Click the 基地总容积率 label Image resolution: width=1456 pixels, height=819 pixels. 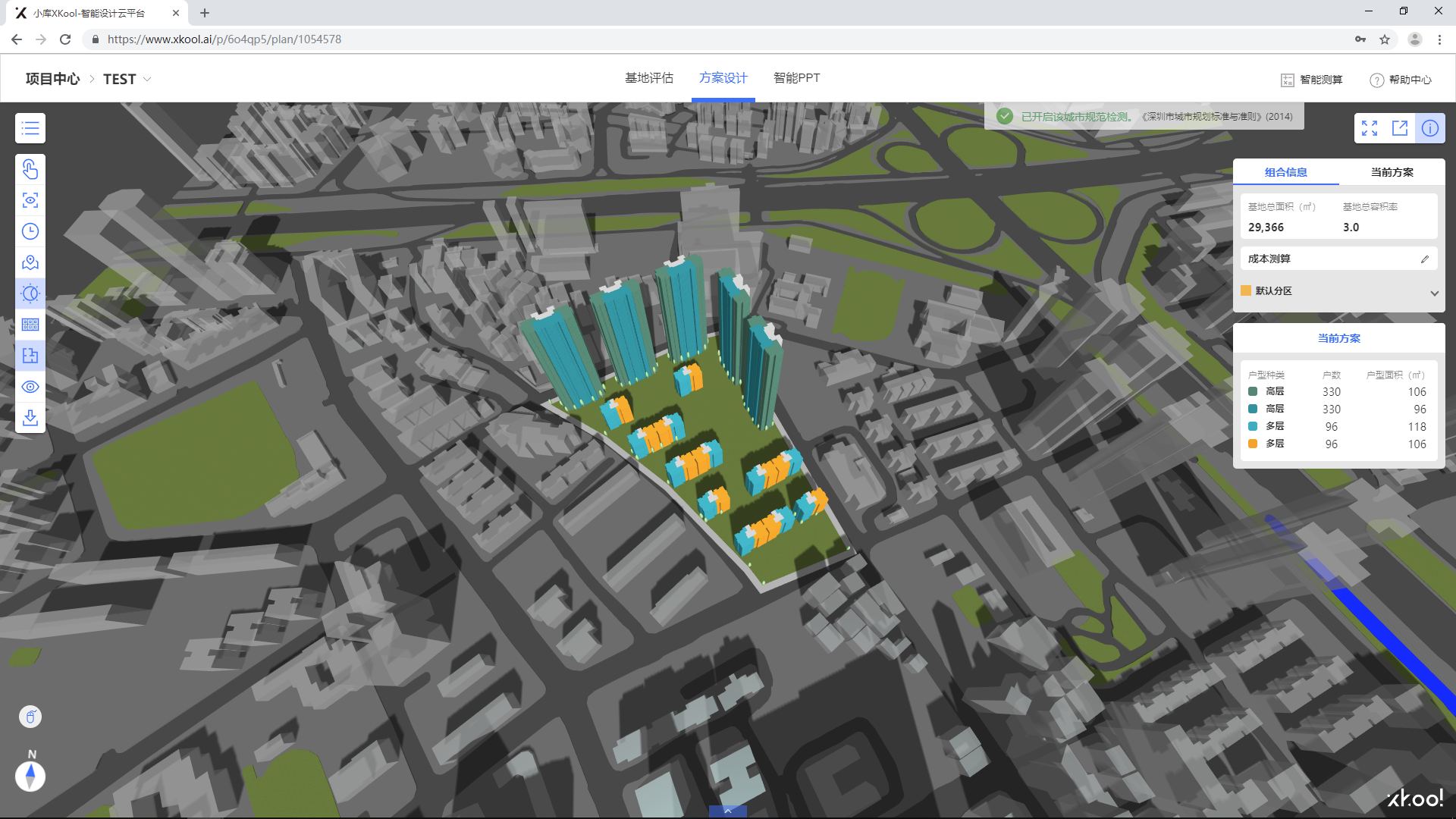[x=1370, y=206]
